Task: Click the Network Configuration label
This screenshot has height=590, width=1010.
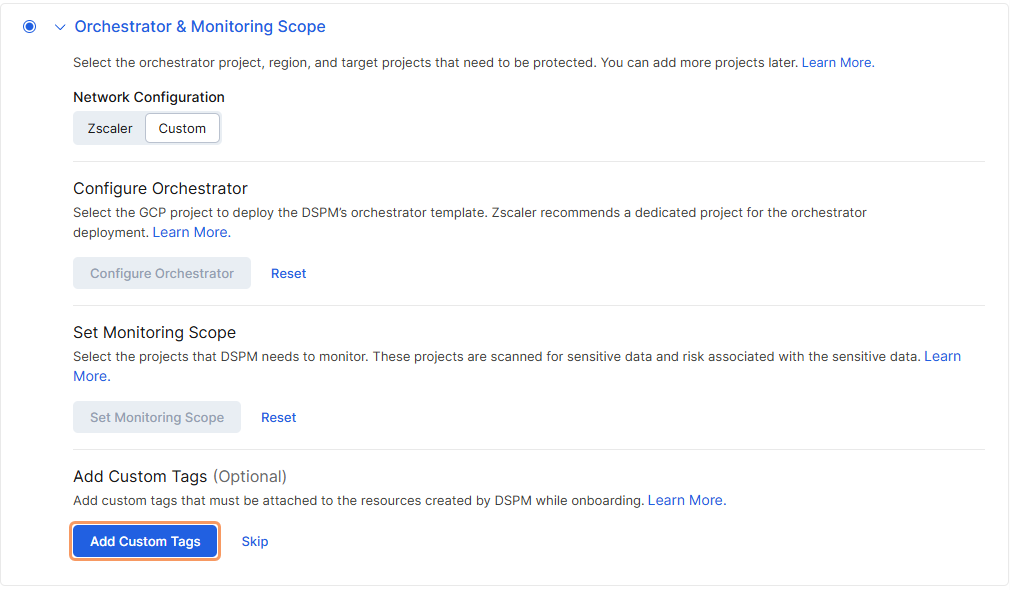Action: [x=149, y=97]
